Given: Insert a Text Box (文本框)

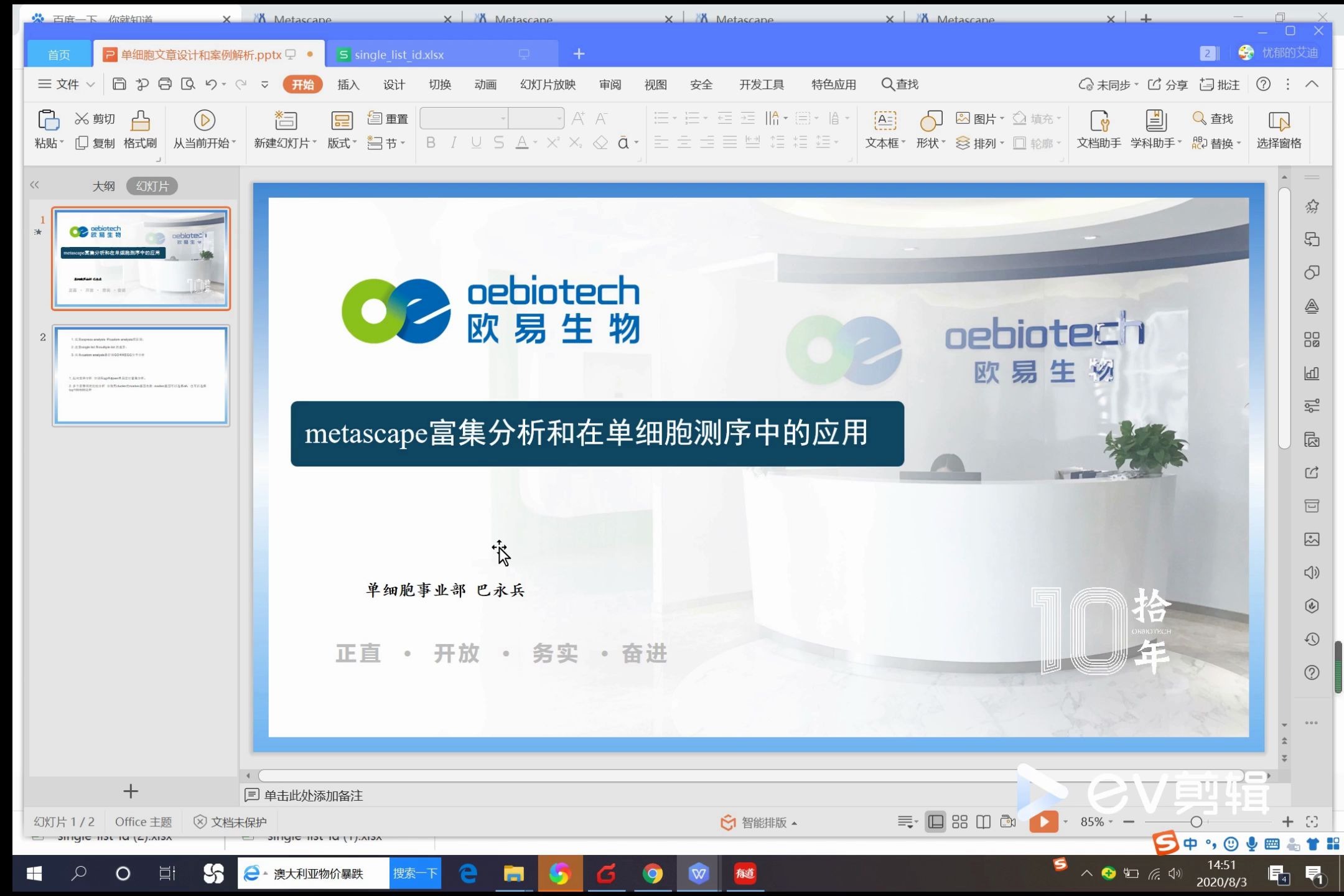Looking at the screenshot, I should click(x=885, y=130).
